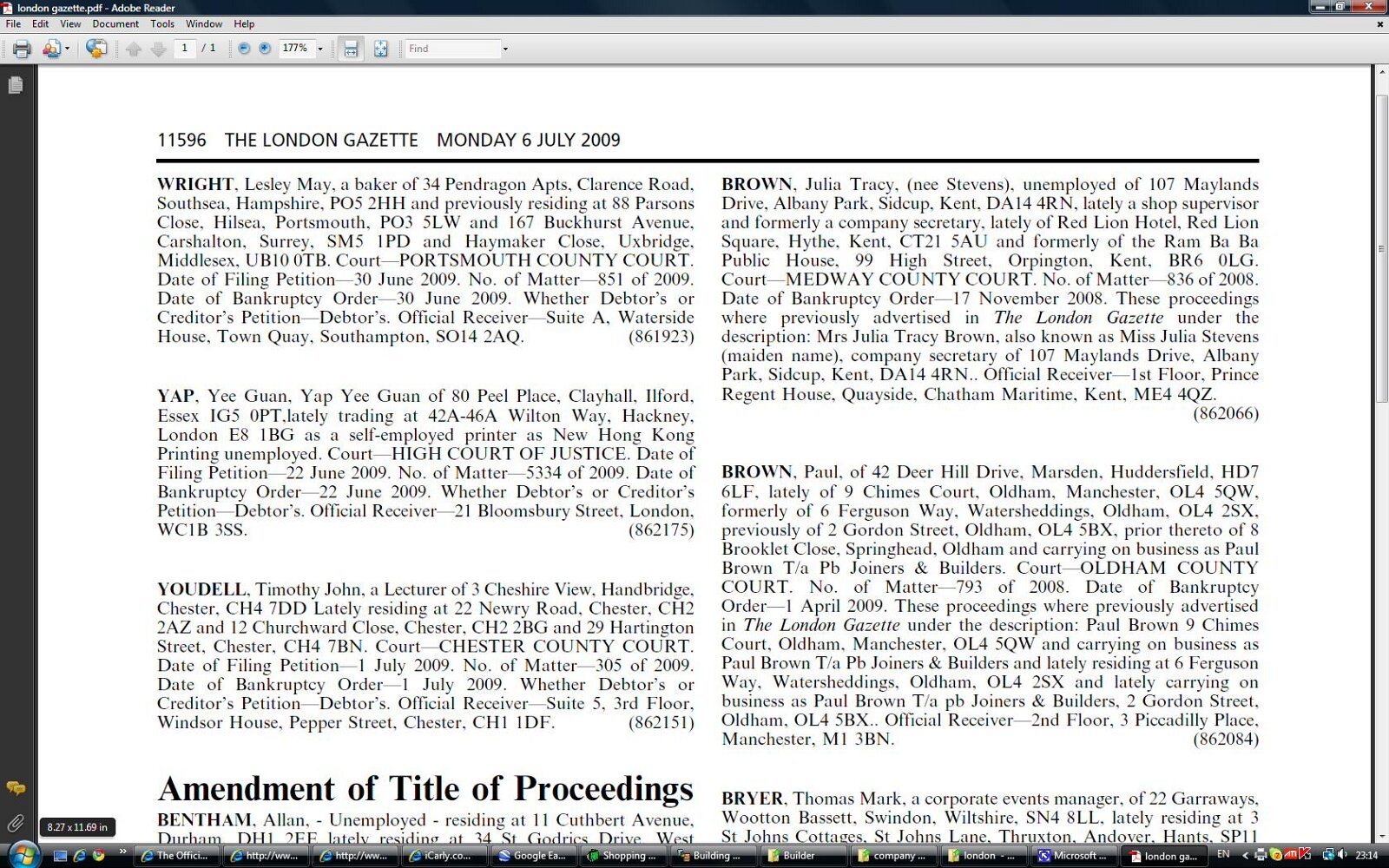Switch to Google Earth taskbar button
The height and width of the screenshot is (868, 1389).
click(x=531, y=855)
